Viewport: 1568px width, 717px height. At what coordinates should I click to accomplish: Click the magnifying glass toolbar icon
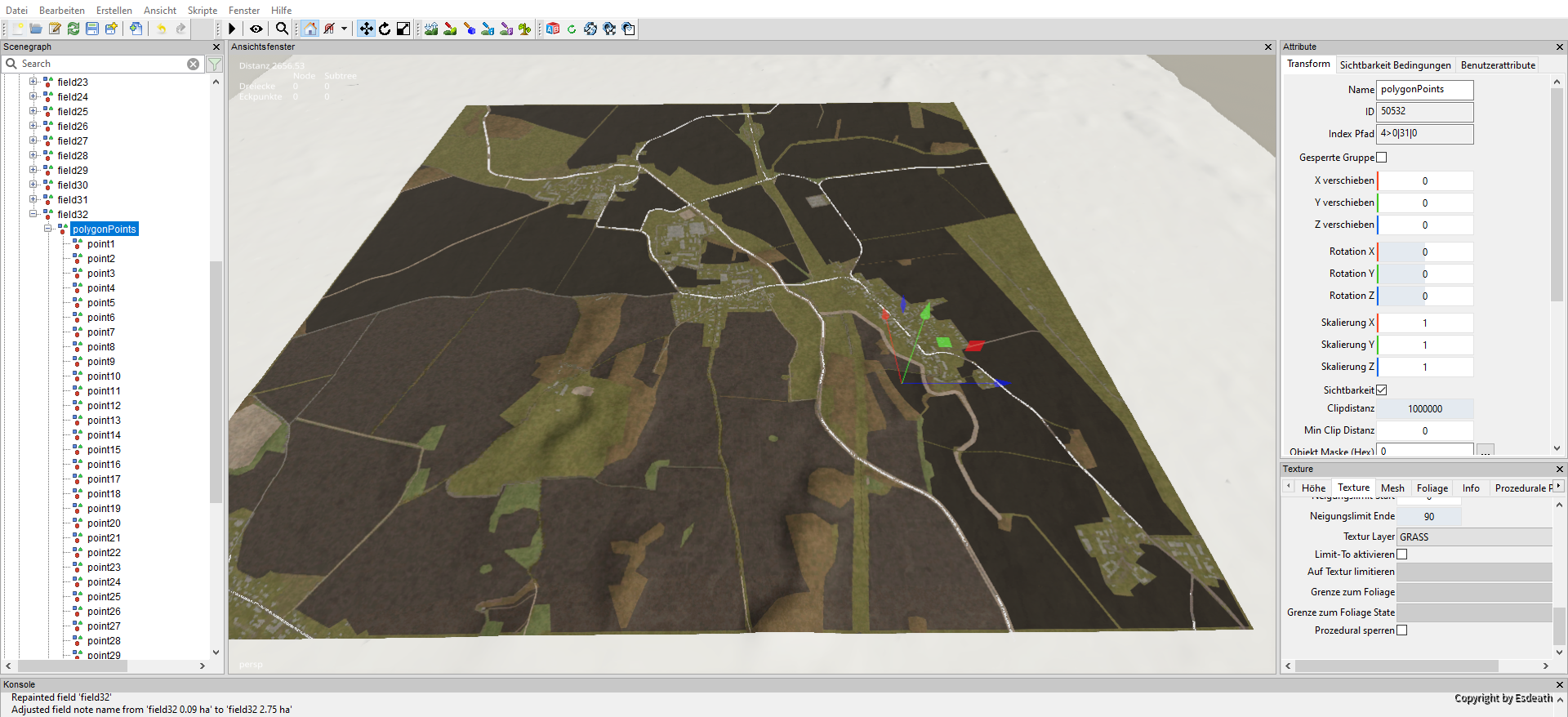click(282, 29)
